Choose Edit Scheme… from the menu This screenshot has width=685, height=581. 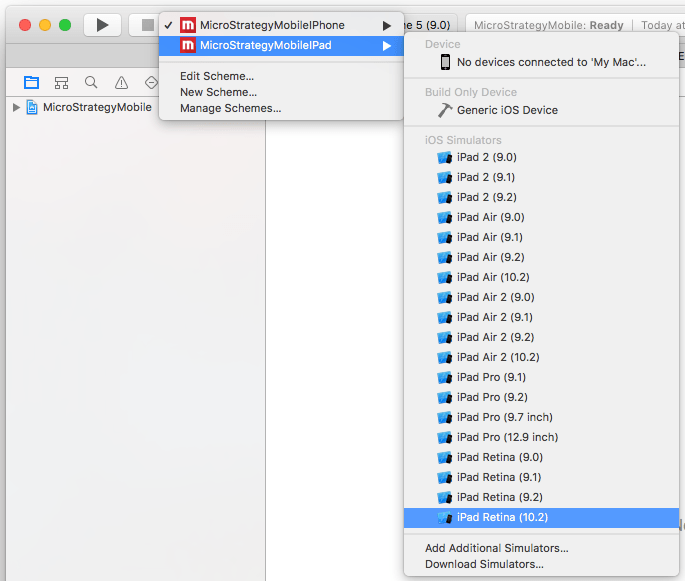pyautogui.click(x=217, y=76)
